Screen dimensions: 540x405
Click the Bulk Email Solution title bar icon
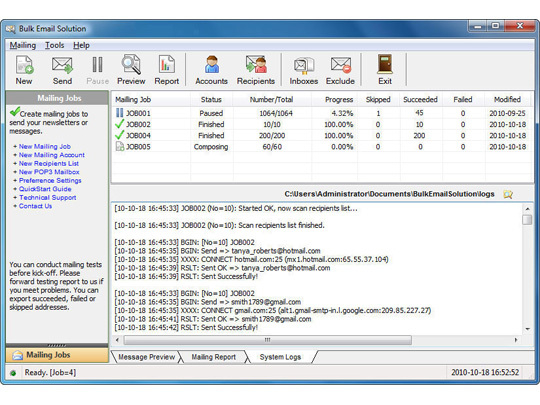pos(11,29)
